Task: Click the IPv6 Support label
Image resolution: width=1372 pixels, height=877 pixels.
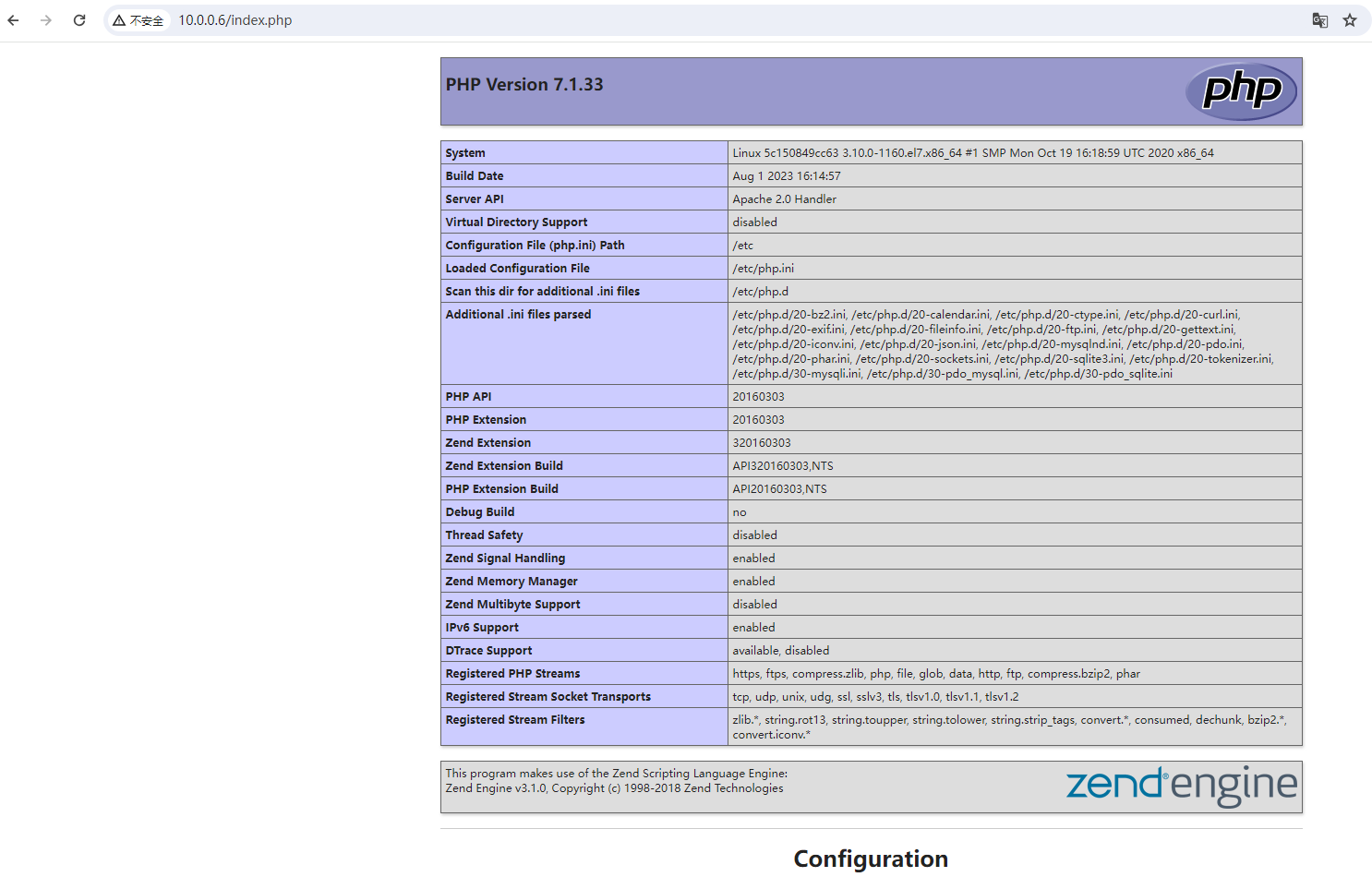Action: coord(482,628)
